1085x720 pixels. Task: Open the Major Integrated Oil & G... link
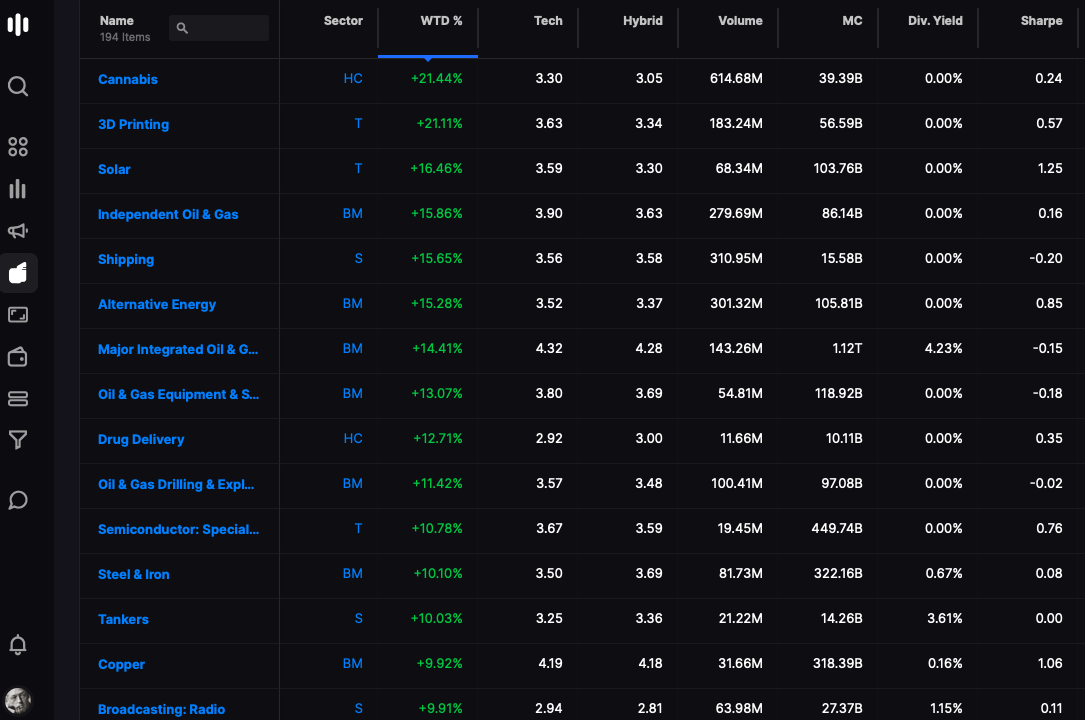pos(178,349)
